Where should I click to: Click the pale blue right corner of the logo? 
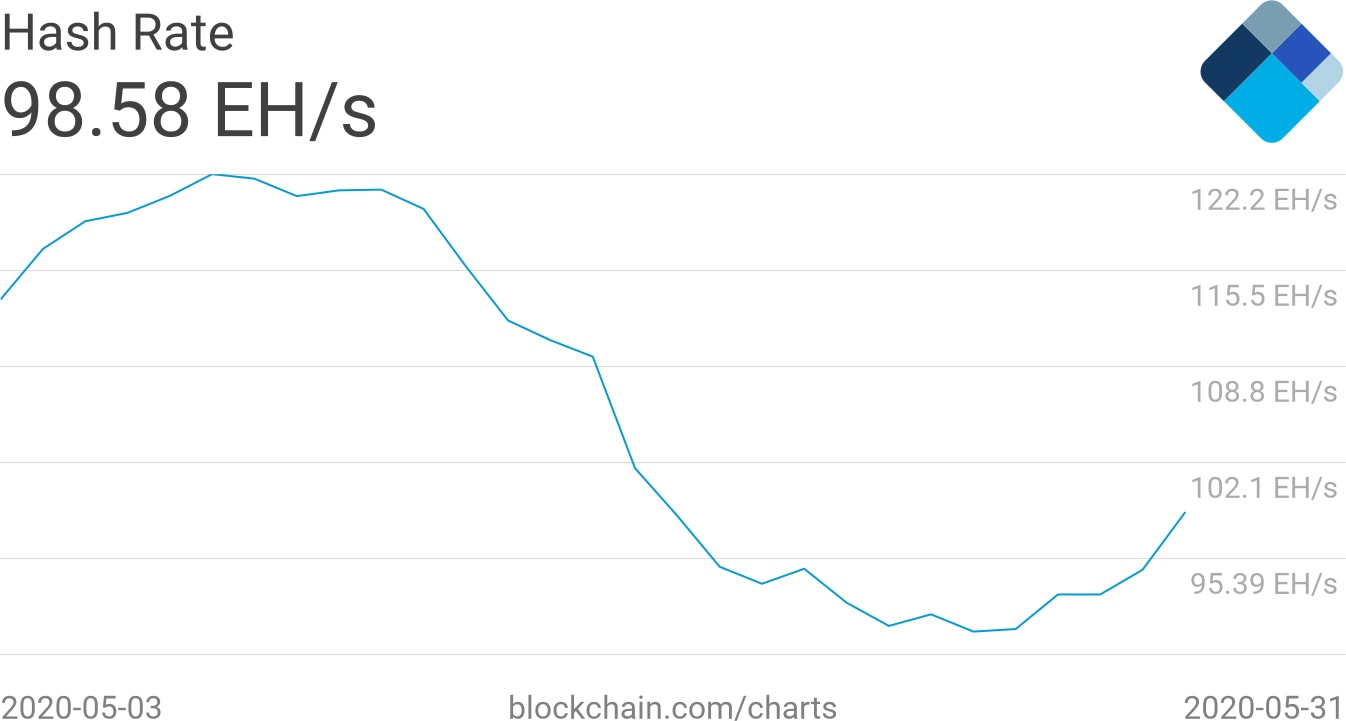coord(1325,78)
